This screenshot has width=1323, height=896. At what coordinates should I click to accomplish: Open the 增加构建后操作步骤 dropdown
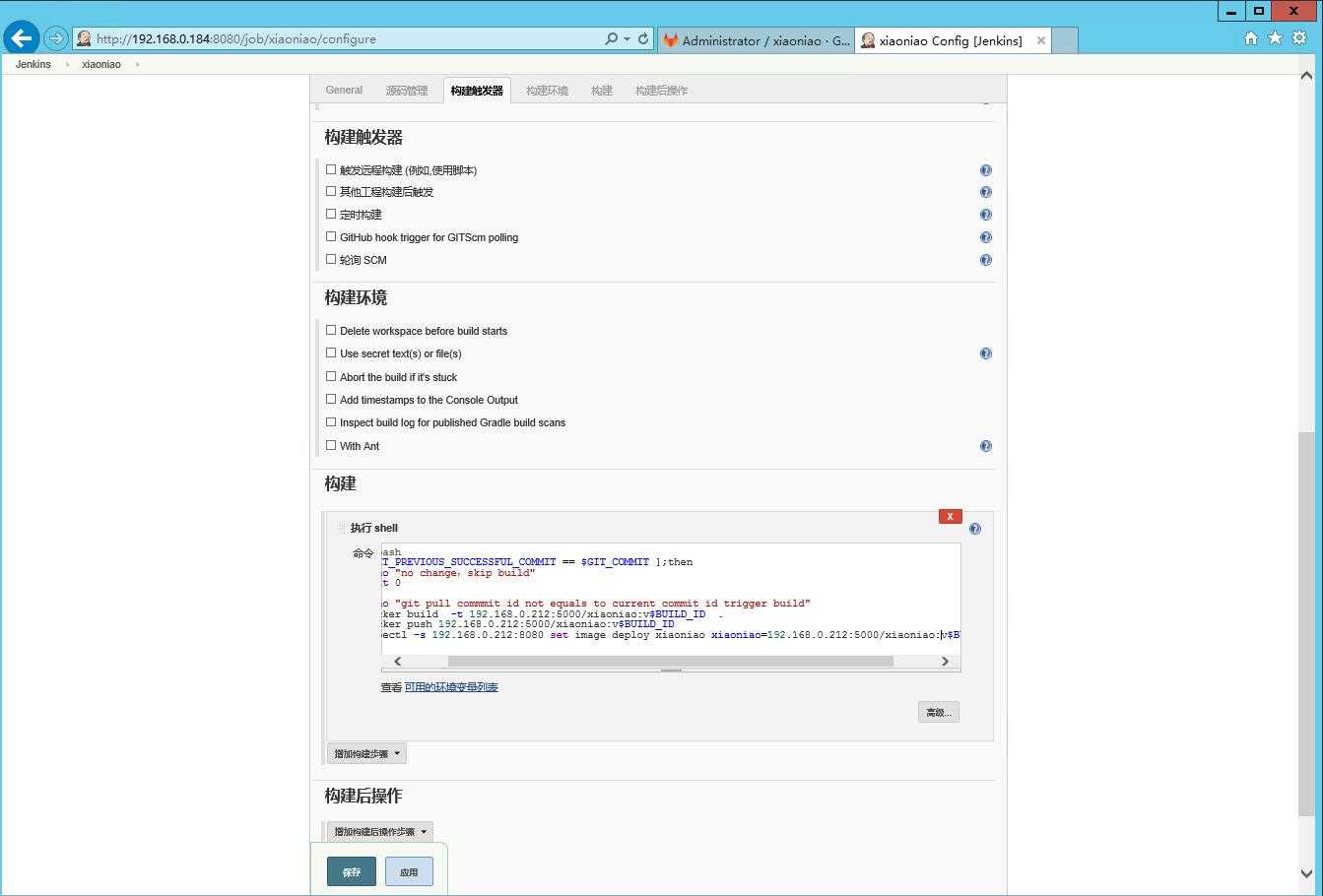379,831
